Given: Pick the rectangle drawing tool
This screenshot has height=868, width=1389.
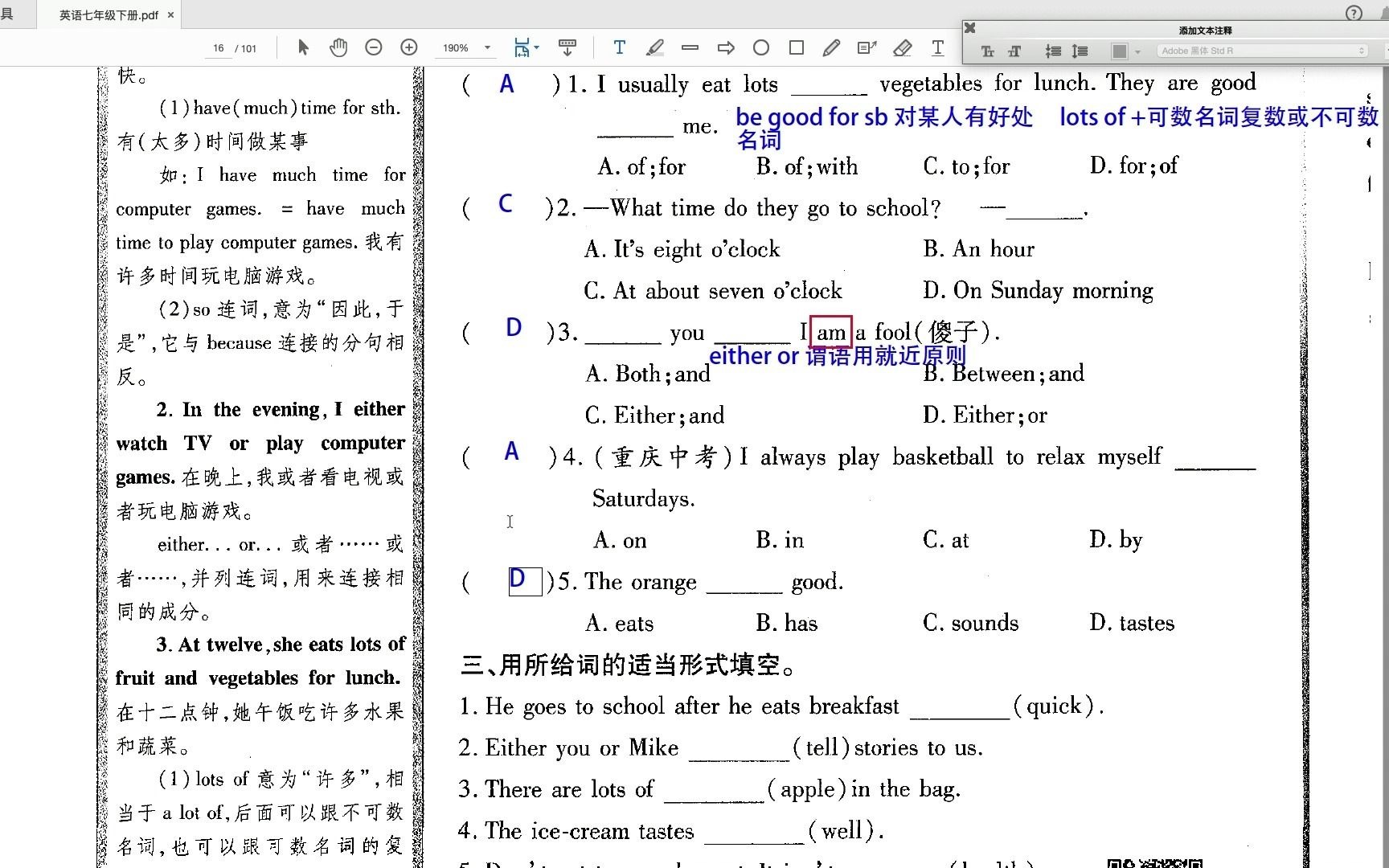Looking at the screenshot, I should click(x=797, y=47).
